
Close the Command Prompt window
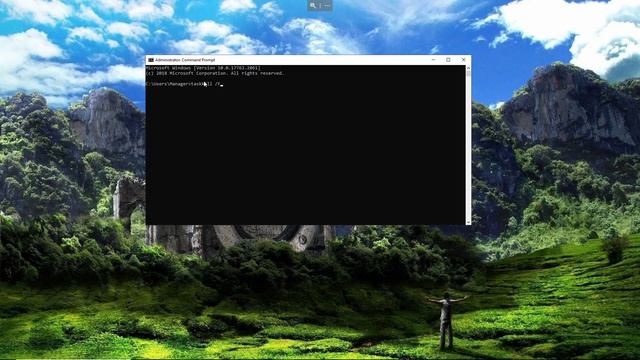tap(463, 60)
